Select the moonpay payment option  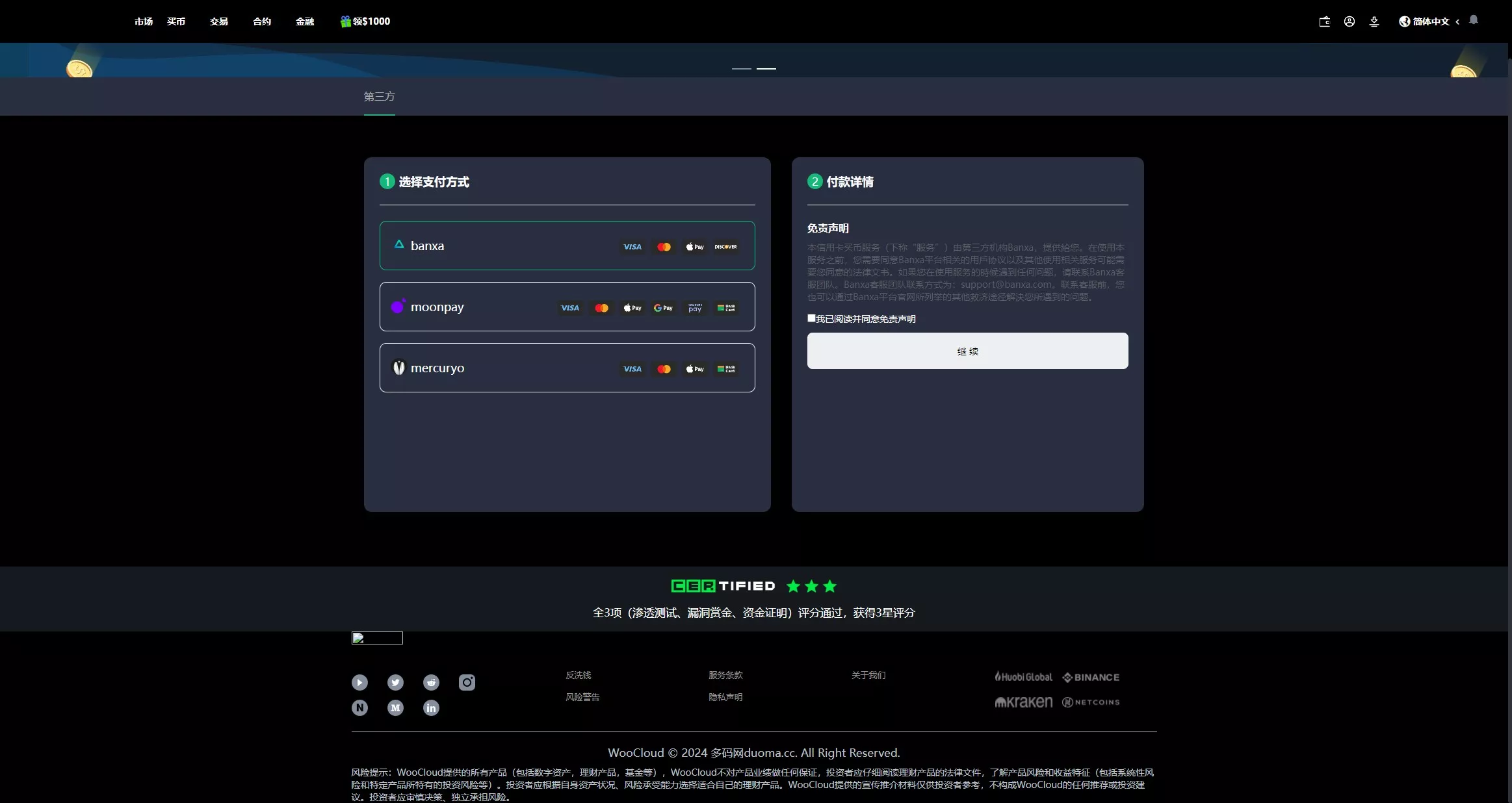tap(567, 307)
